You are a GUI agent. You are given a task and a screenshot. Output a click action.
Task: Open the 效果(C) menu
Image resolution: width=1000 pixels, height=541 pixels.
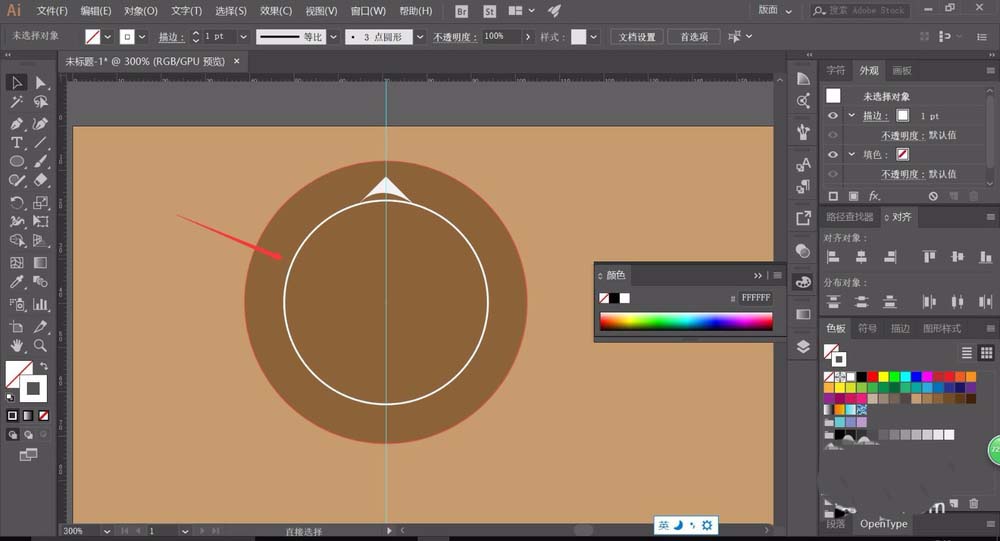[x=276, y=11]
